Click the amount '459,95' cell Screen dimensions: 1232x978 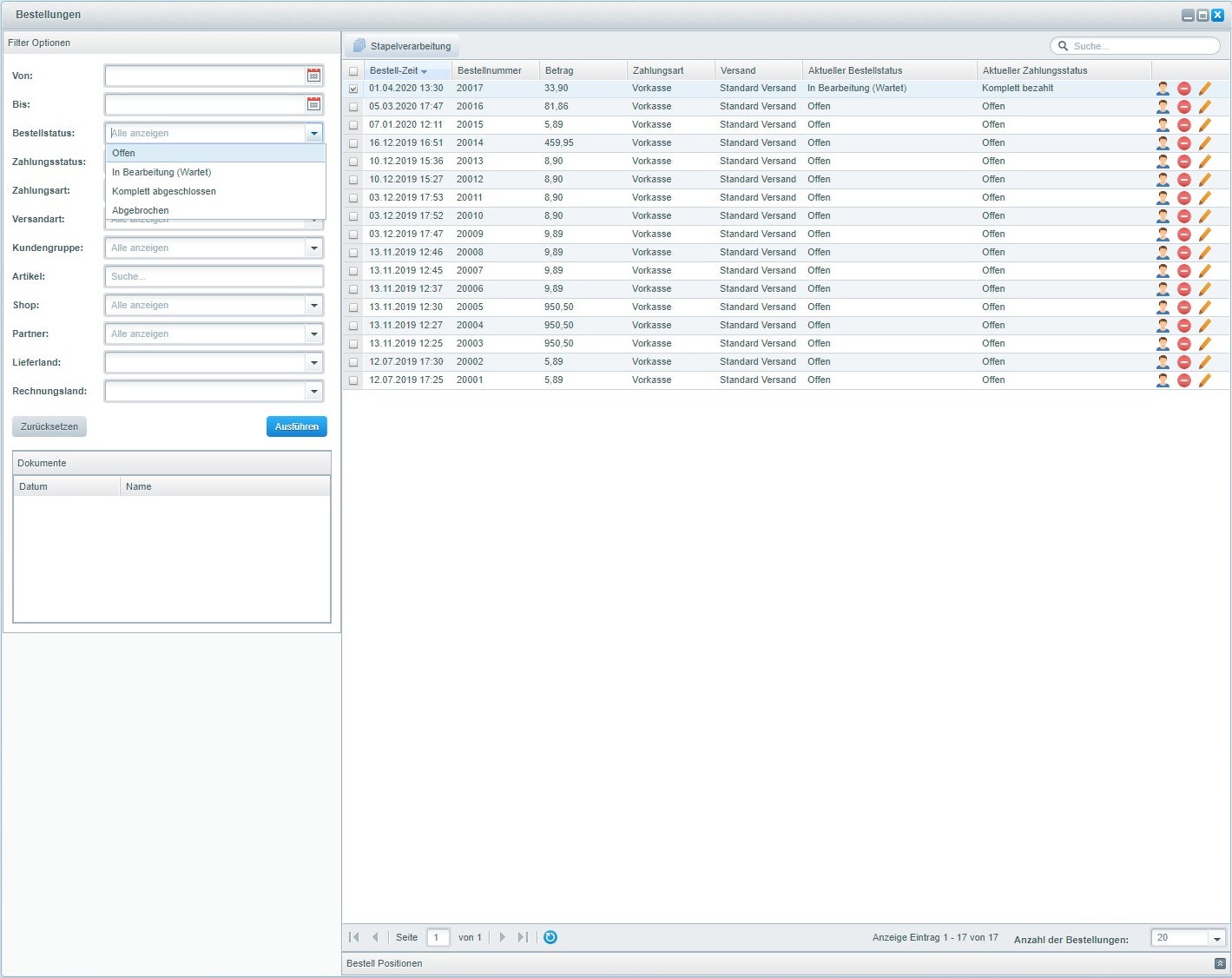[x=559, y=143]
